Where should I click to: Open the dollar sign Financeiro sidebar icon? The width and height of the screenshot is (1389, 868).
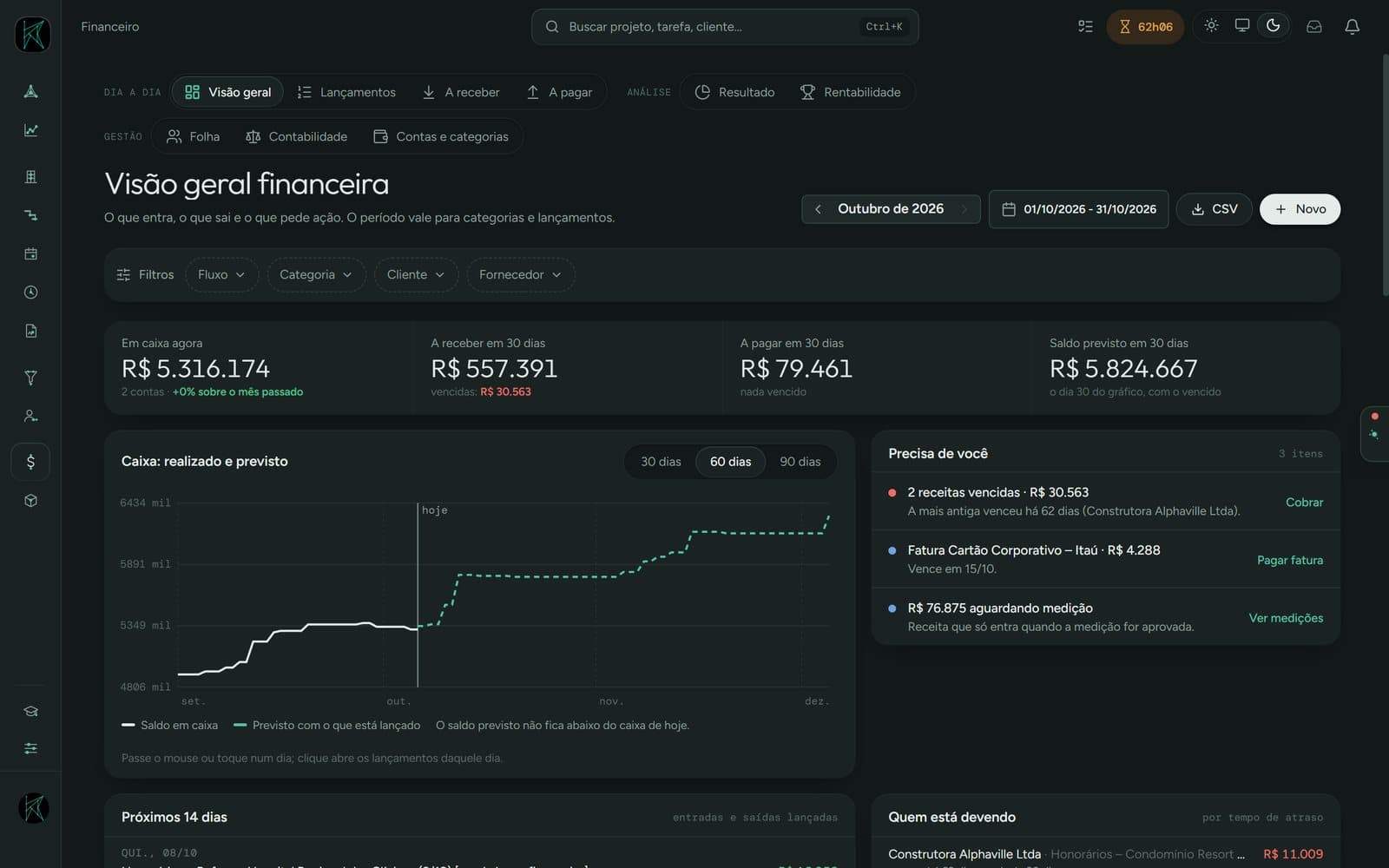click(30, 462)
